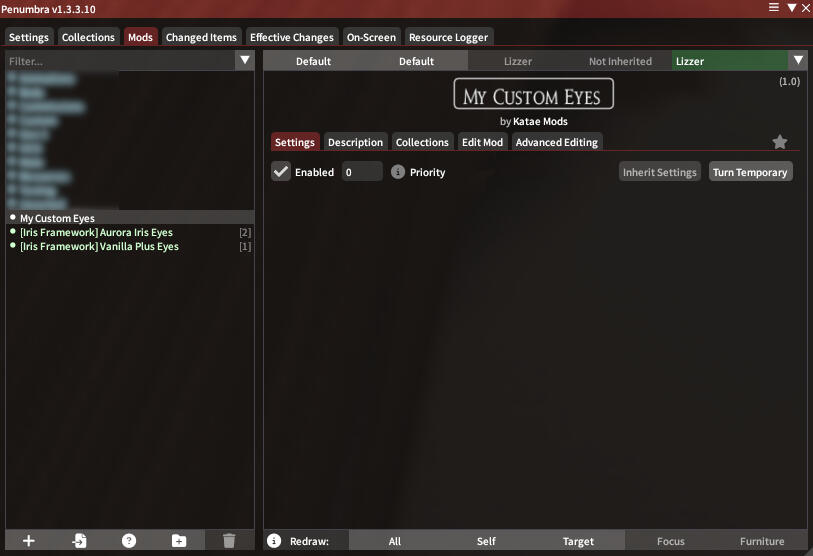
Task: Click Redraw Self button
Action: (x=486, y=541)
